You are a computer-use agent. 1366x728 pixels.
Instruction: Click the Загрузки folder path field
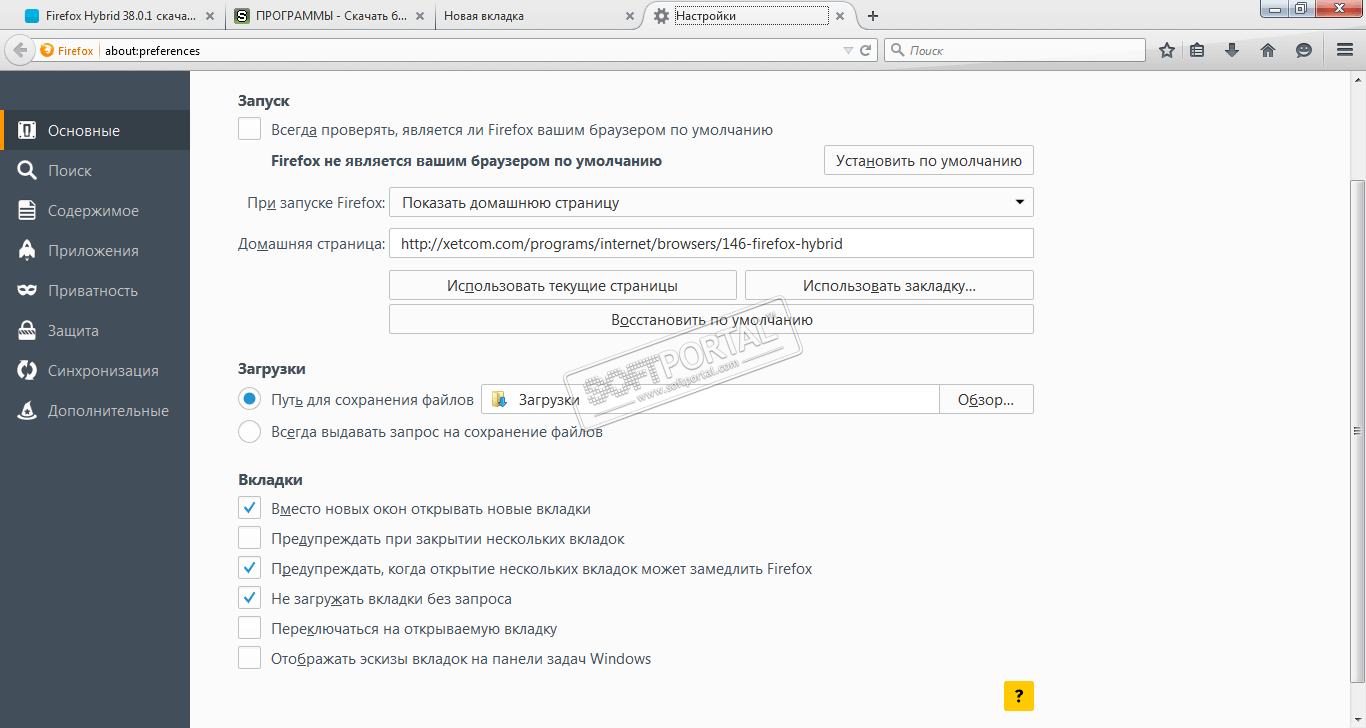pyautogui.click(x=711, y=399)
